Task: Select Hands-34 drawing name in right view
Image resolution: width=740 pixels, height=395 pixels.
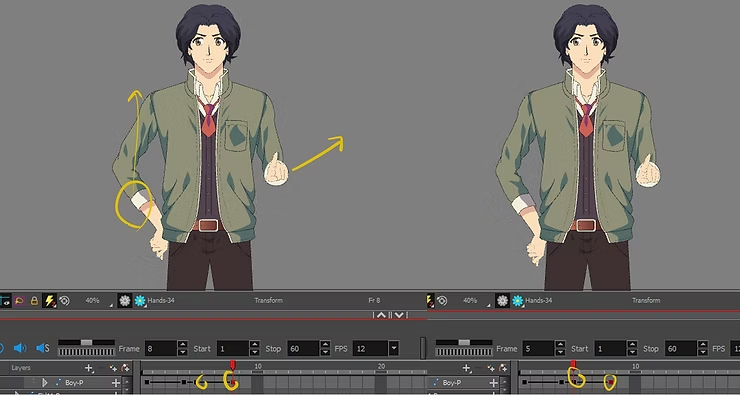Action: click(x=538, y=300)
